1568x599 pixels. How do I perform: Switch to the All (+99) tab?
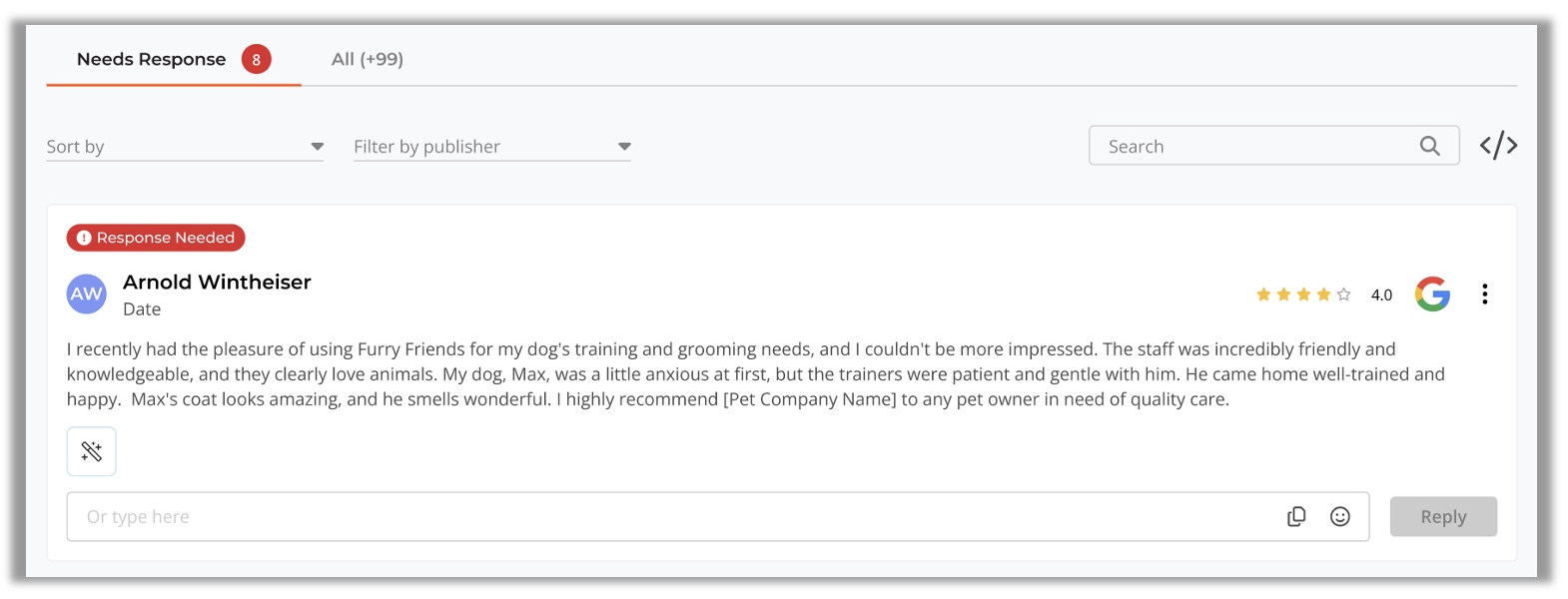pyautogui.click(x=368, y=59)
